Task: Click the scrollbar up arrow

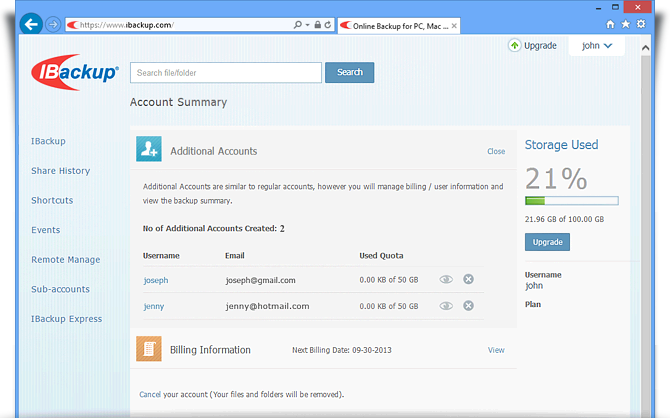Action: [x=646, y=48]
